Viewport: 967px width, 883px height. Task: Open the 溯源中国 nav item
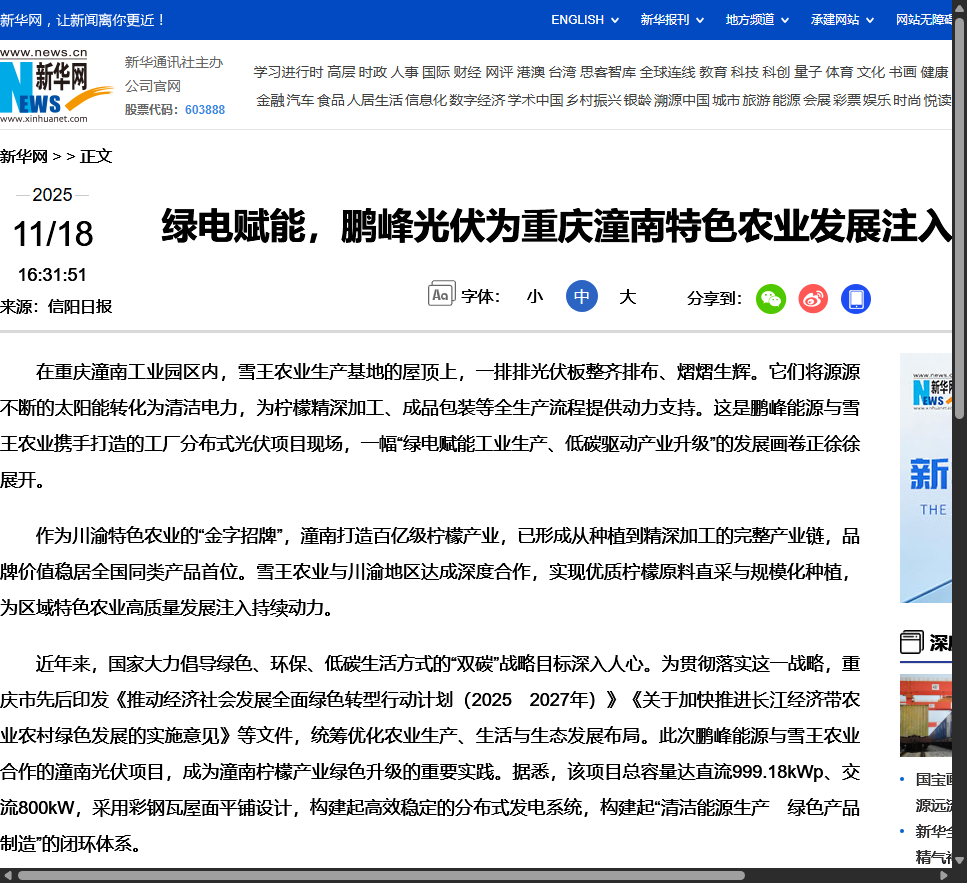coord(682,100)
